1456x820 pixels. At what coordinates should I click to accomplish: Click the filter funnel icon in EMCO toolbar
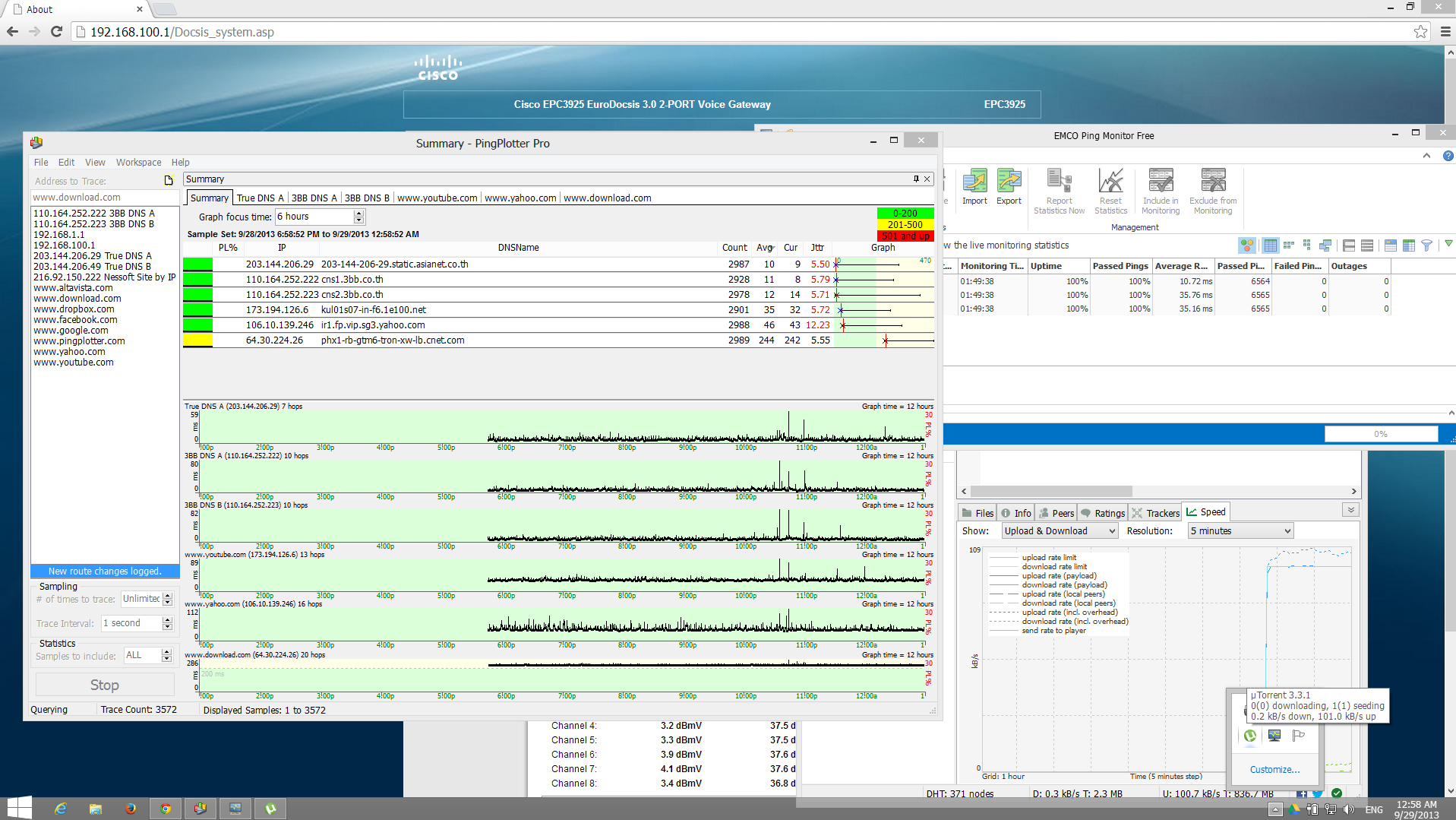[x=1426, y=245]
